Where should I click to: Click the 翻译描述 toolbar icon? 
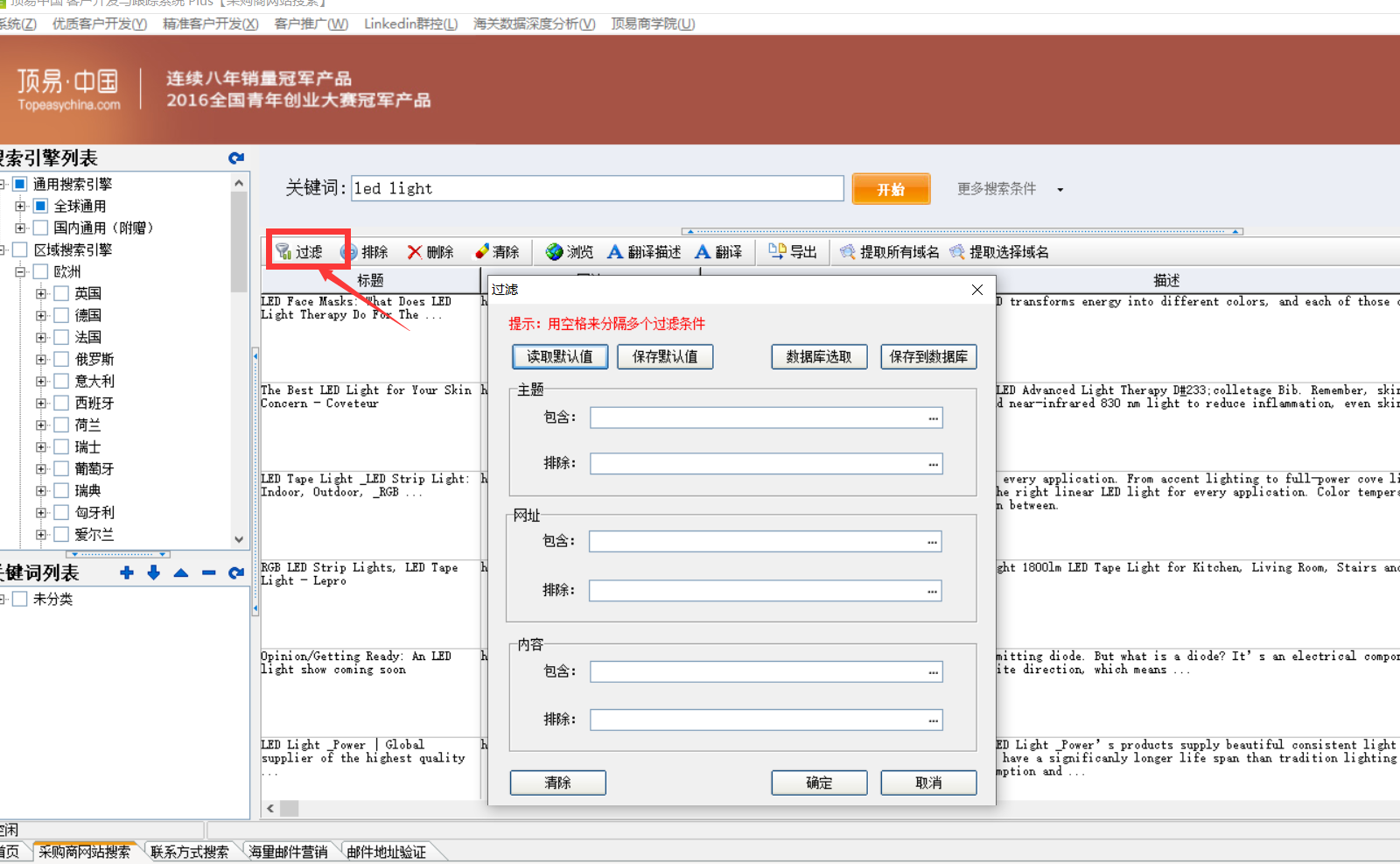[x=615, y=252]
